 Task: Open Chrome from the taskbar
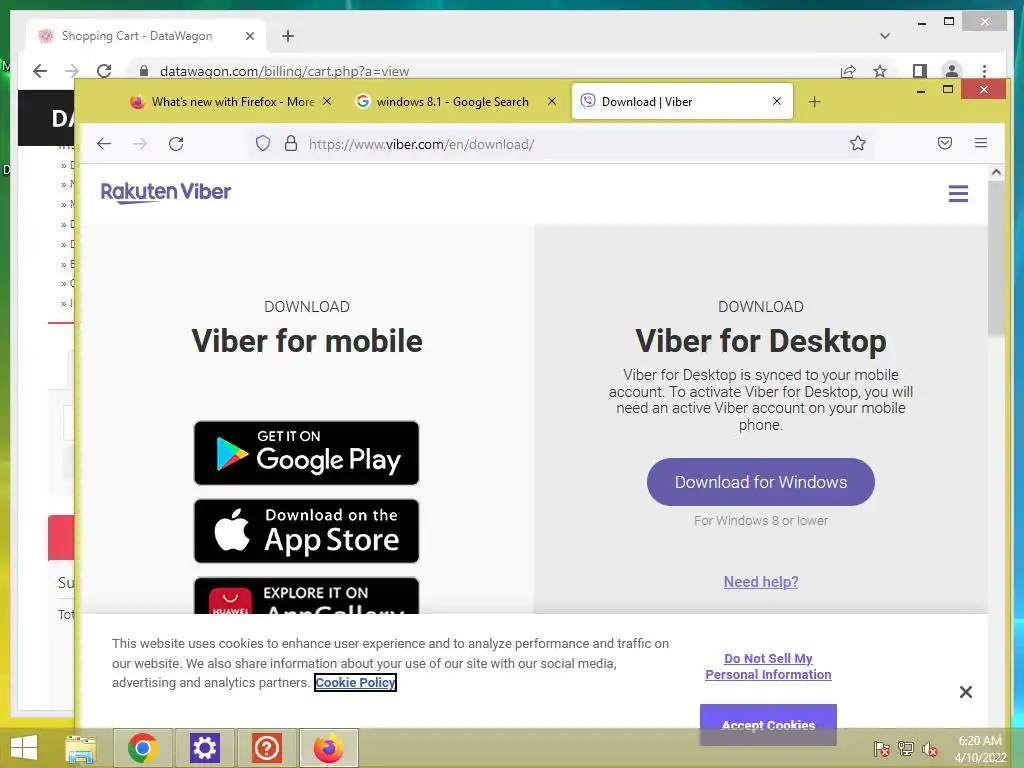coord(142,748)
